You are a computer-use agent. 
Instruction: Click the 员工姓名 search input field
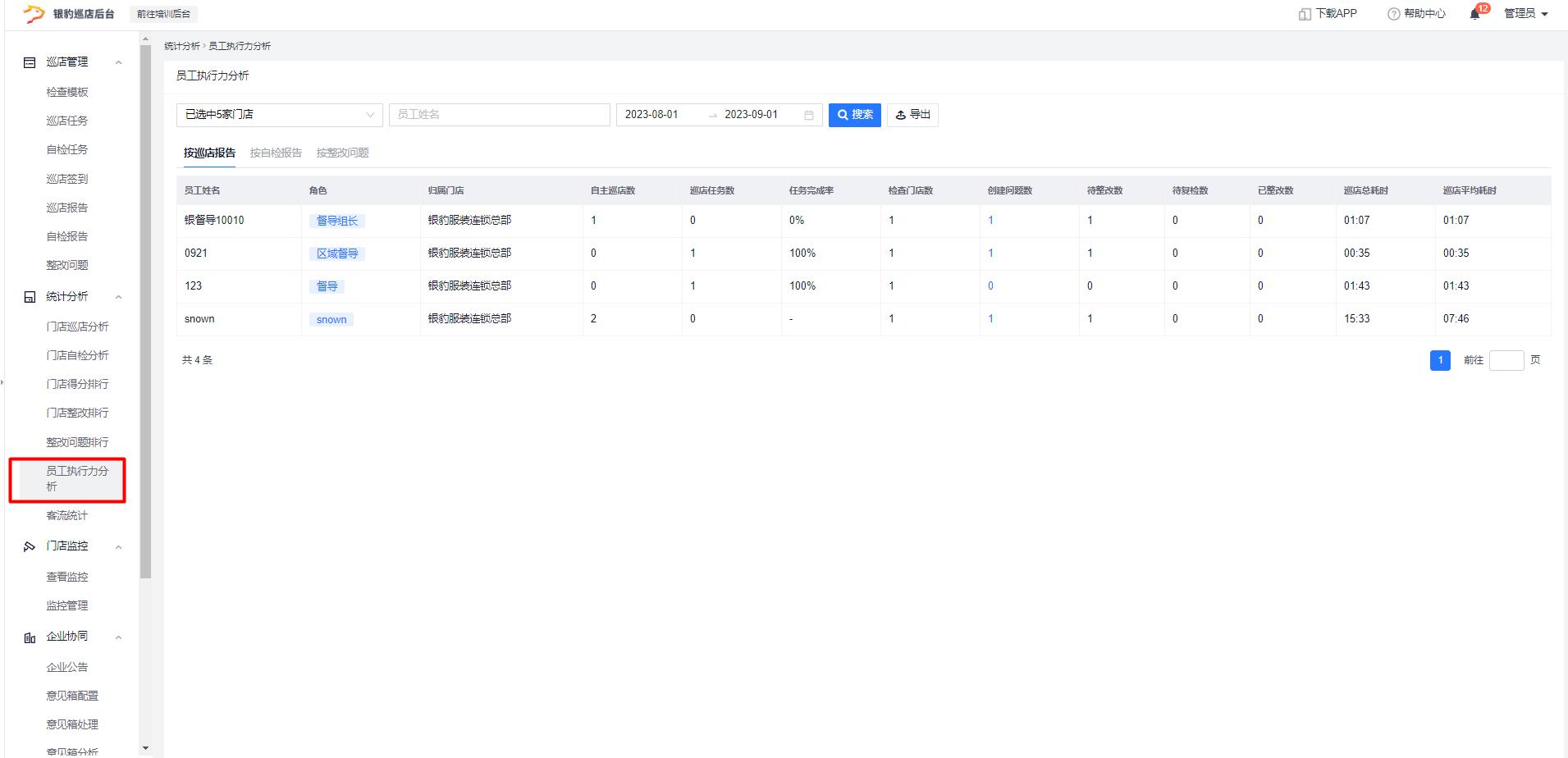(499, 115)
